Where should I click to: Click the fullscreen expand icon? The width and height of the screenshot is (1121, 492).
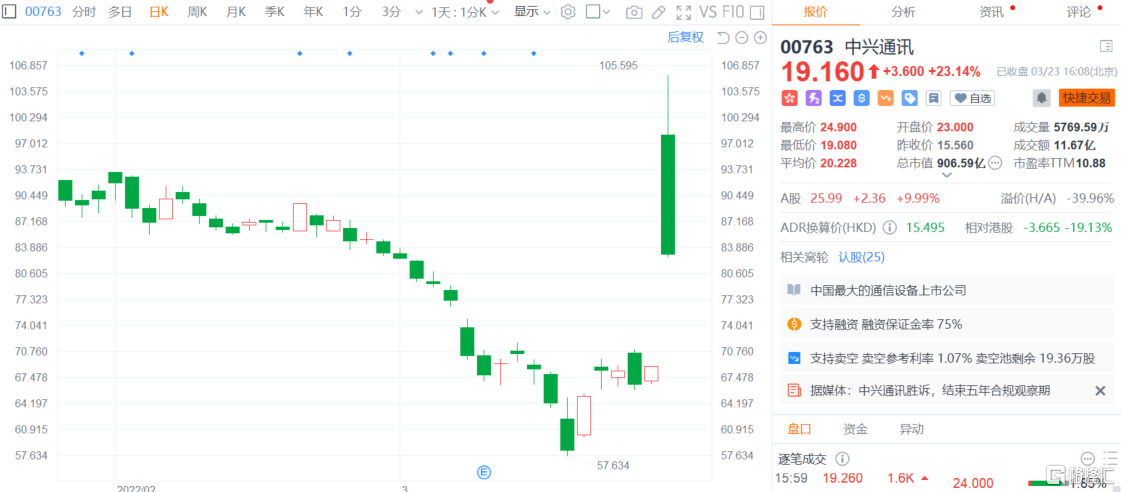[683, 12]
